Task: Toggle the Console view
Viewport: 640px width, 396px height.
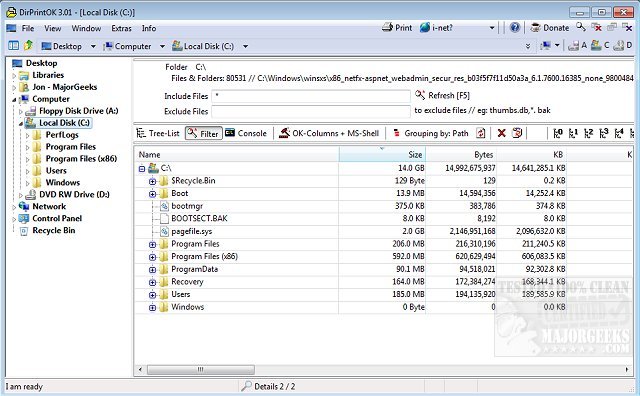Action: [x=246, y=133]
